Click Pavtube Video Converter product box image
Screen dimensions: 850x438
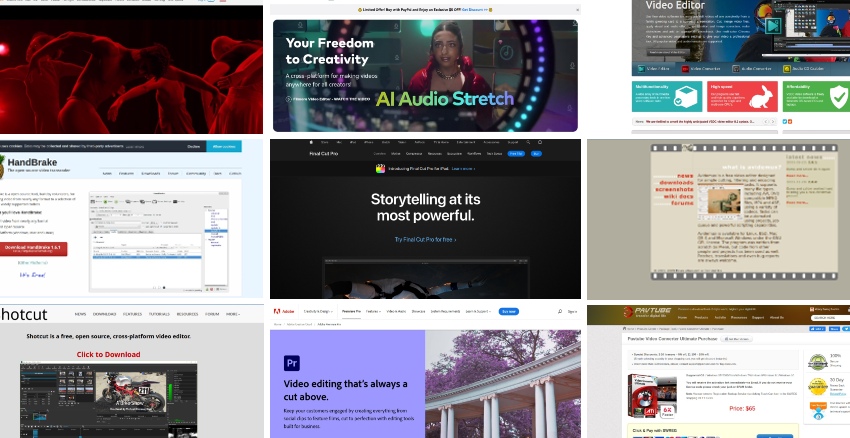[652, 396]
